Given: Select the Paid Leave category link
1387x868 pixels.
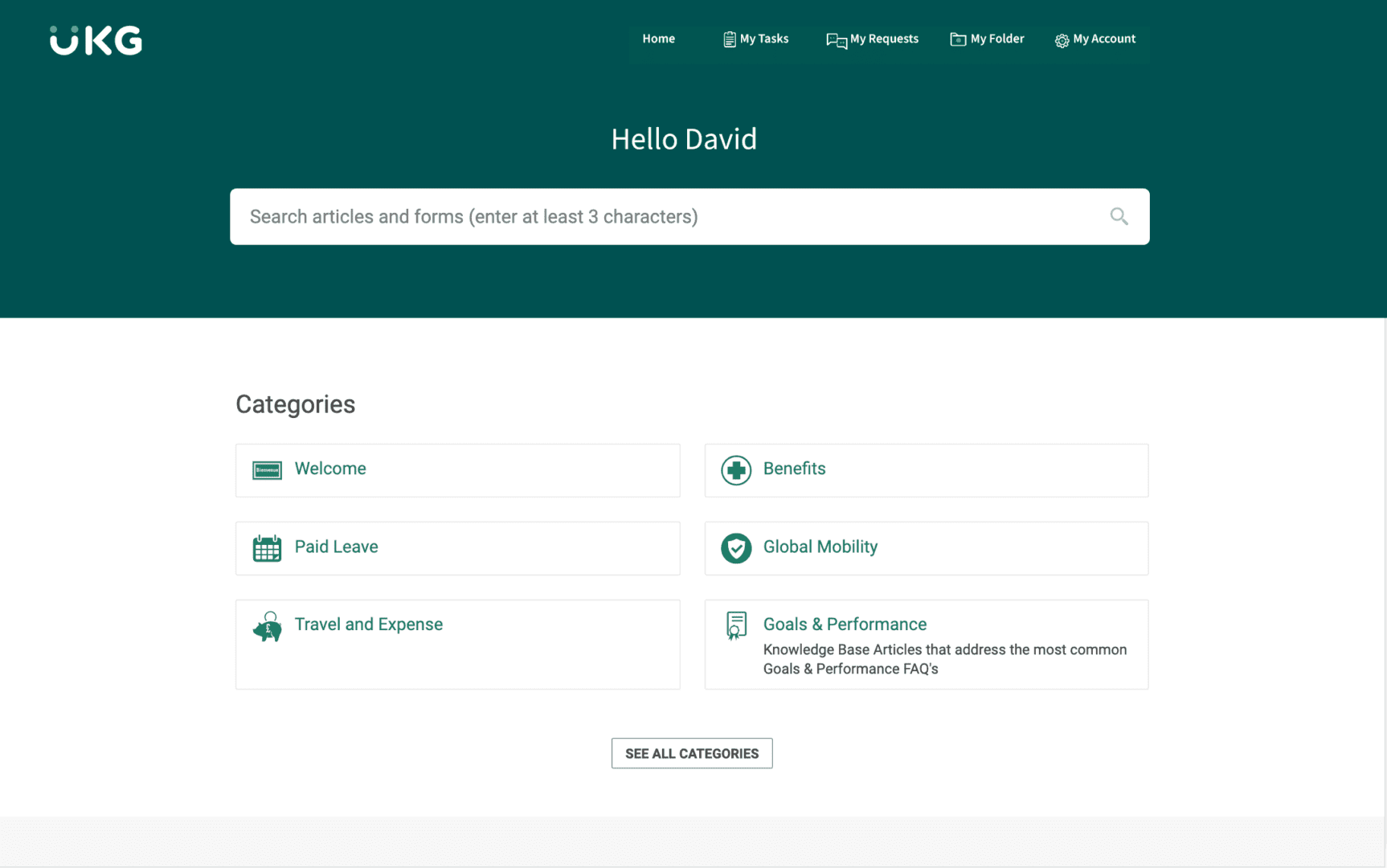Looking at the screenshot, I should [336, 547].
